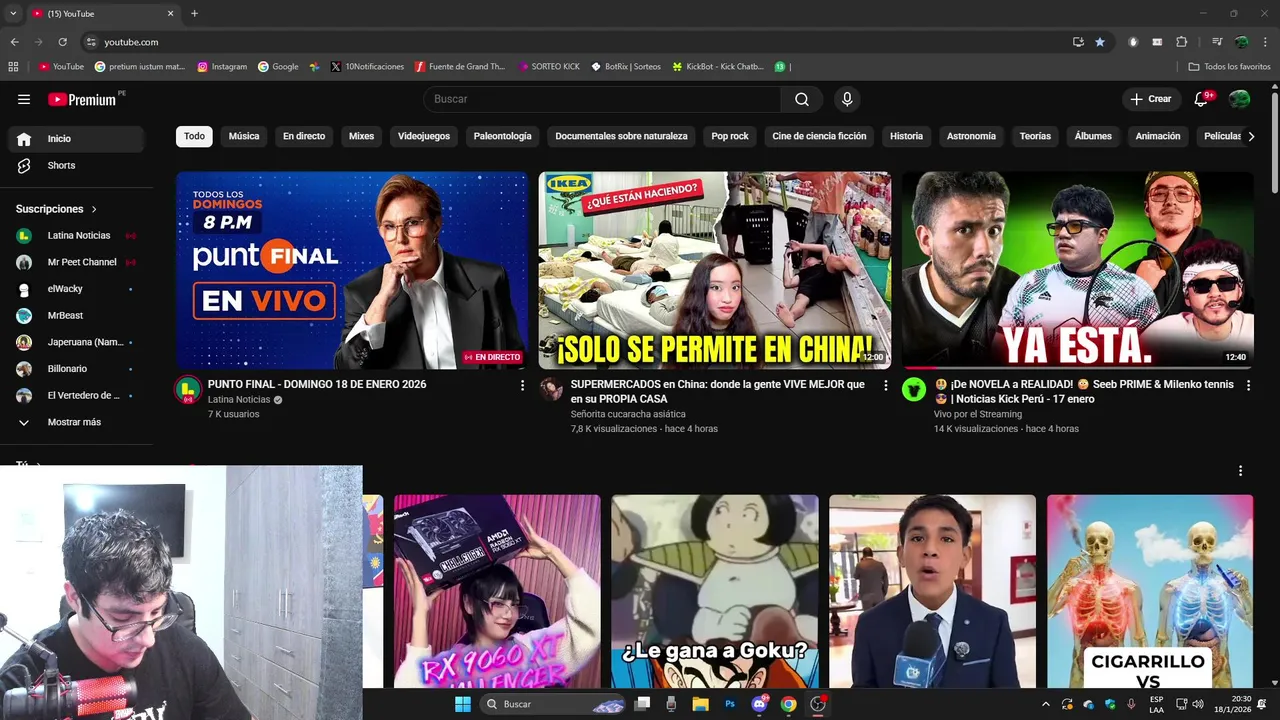Open more options for De NOVELA a REALIDAD video
The width and height of the screenshot is (1280, 720).
1247,385
